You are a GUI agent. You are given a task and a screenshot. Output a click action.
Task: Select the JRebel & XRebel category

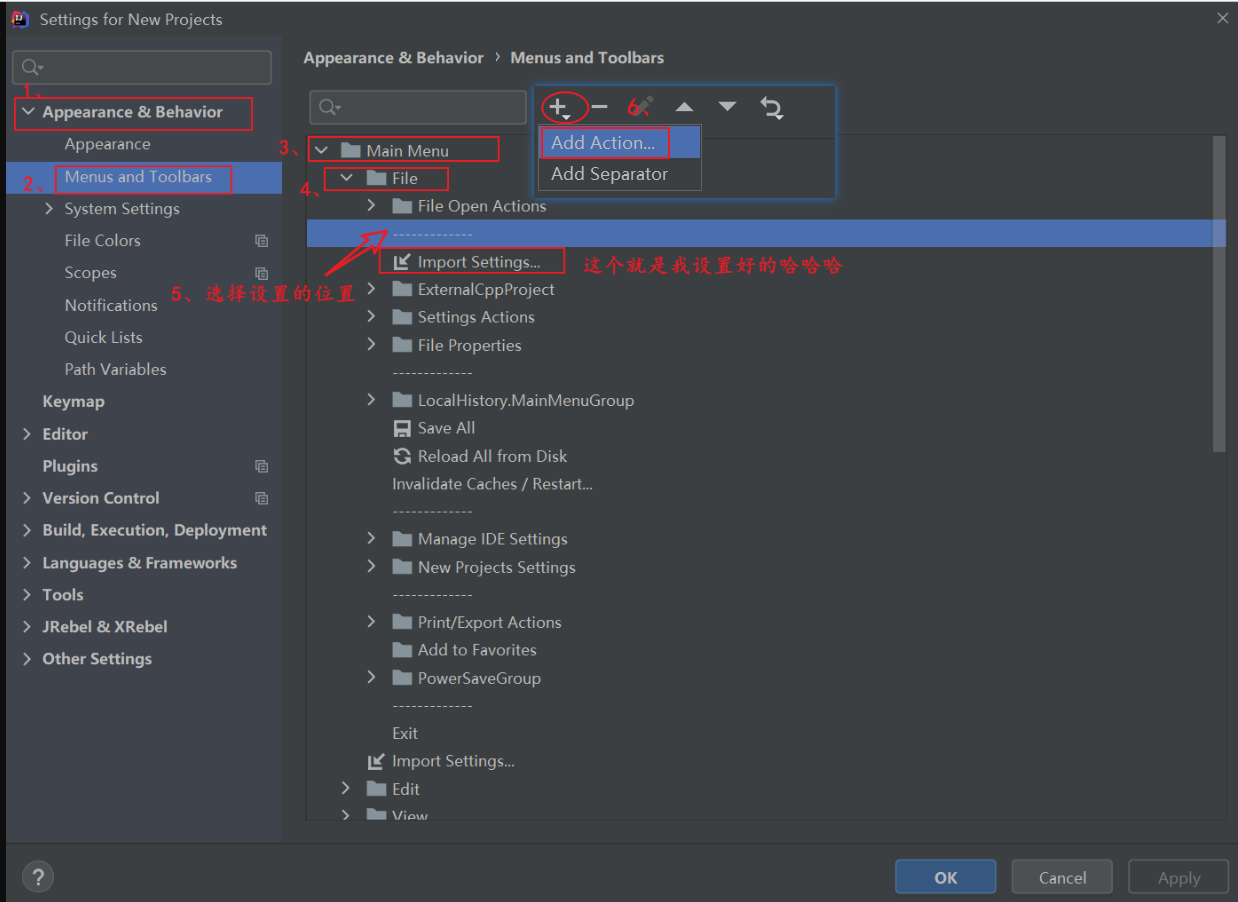click(x=105, y=627)
